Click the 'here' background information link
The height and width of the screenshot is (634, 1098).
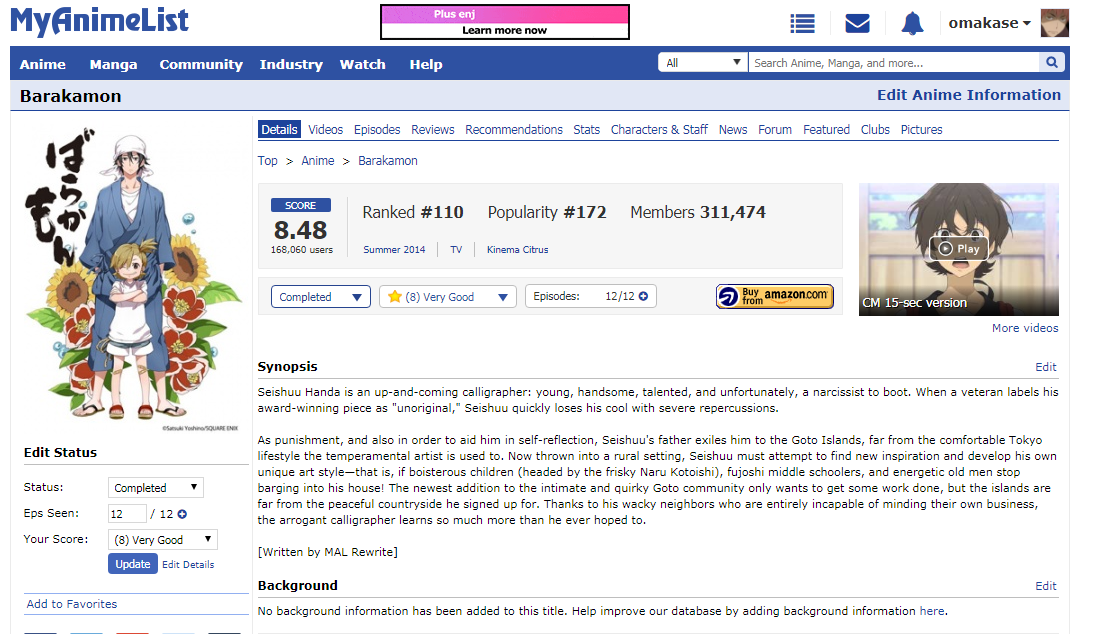932,611
